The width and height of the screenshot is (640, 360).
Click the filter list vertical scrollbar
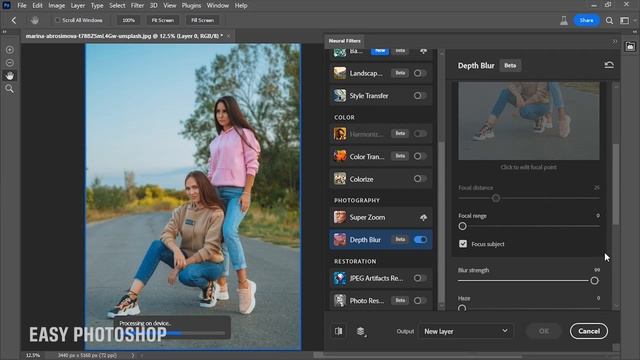(441, 223)
